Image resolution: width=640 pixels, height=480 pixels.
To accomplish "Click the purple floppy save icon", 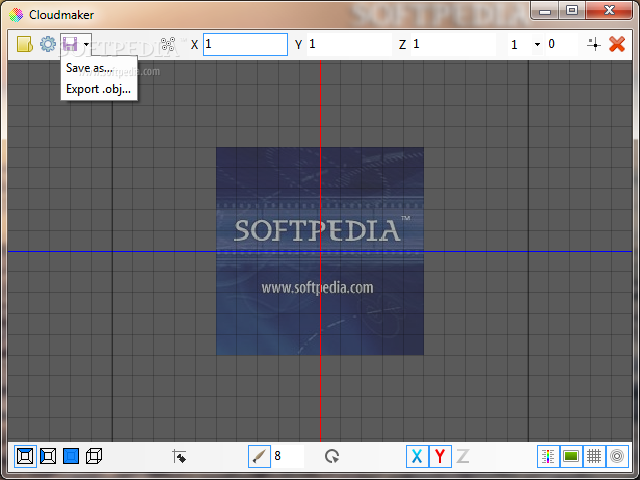I will tap(70, 44).
